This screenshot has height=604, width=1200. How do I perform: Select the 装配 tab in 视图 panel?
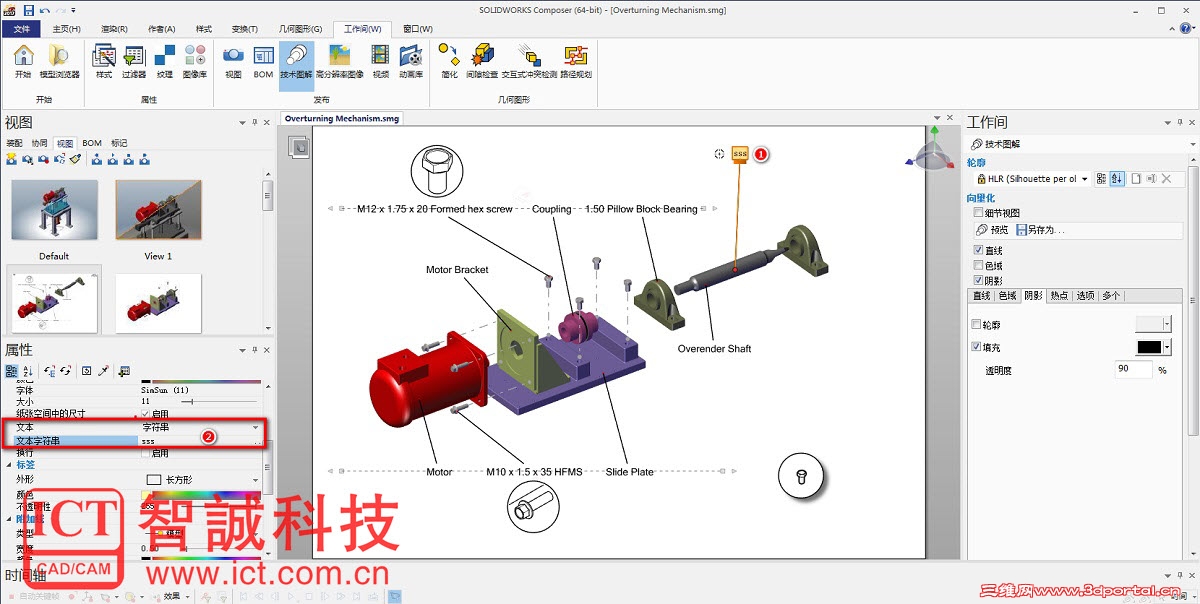pos(15,143)
